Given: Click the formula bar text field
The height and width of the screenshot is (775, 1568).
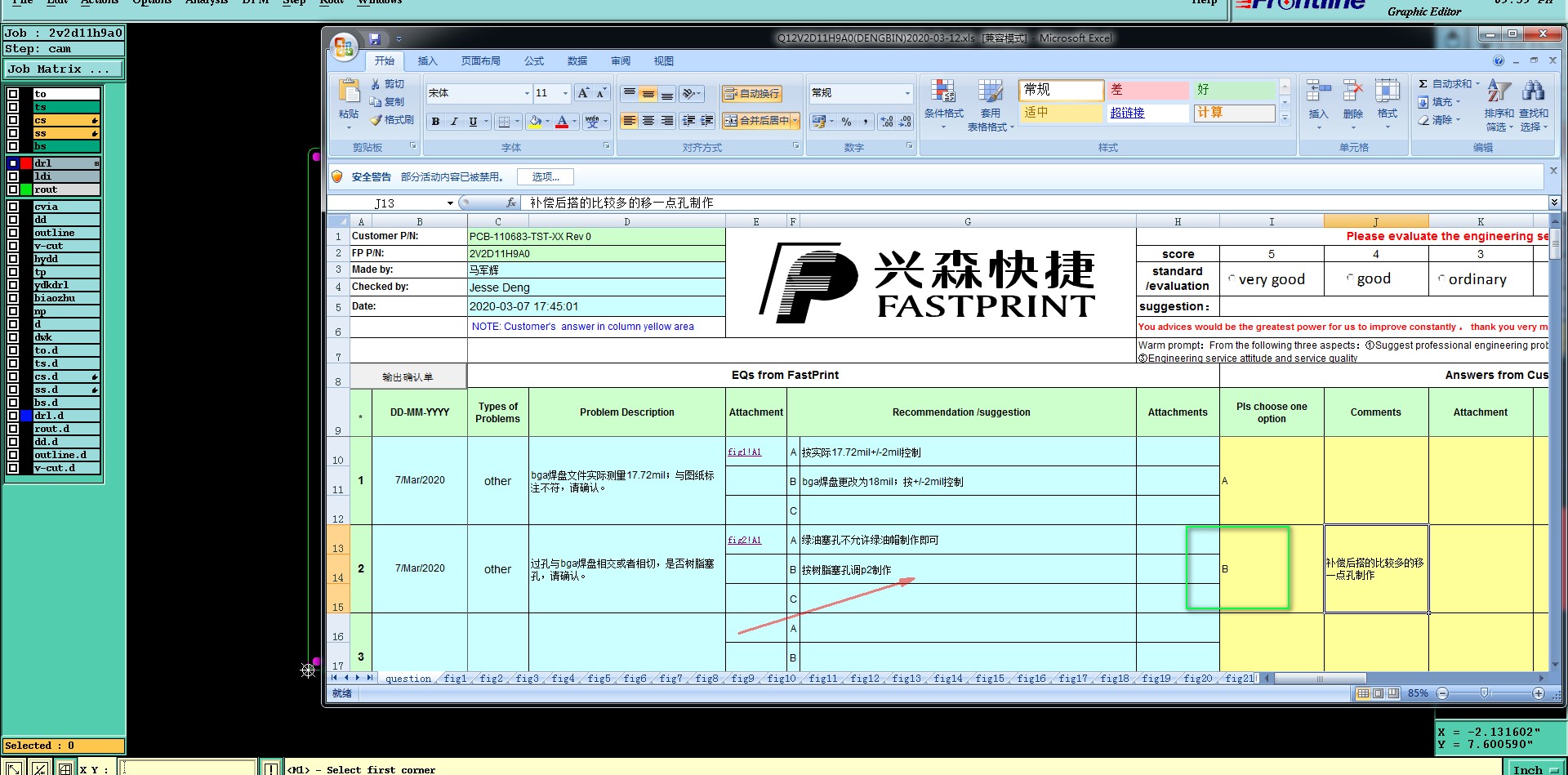Looking at the screenshot, I should tap(1036, 203).
